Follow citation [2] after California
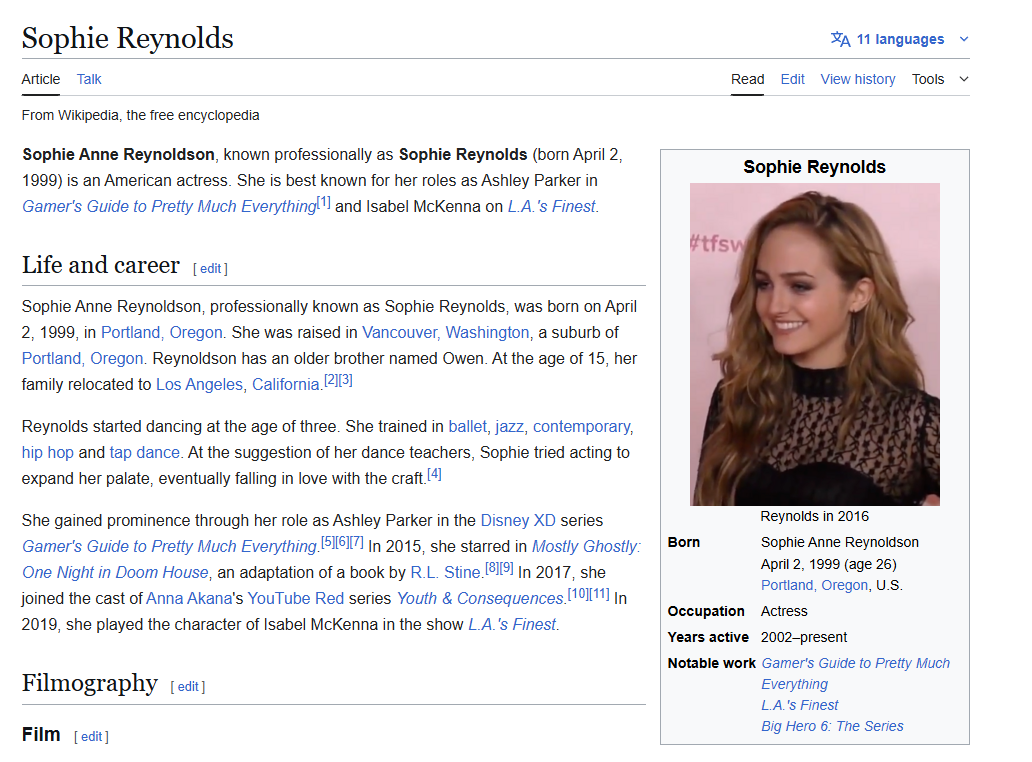This screenshot has height=762, width=1032. click(x=331, y=380)
